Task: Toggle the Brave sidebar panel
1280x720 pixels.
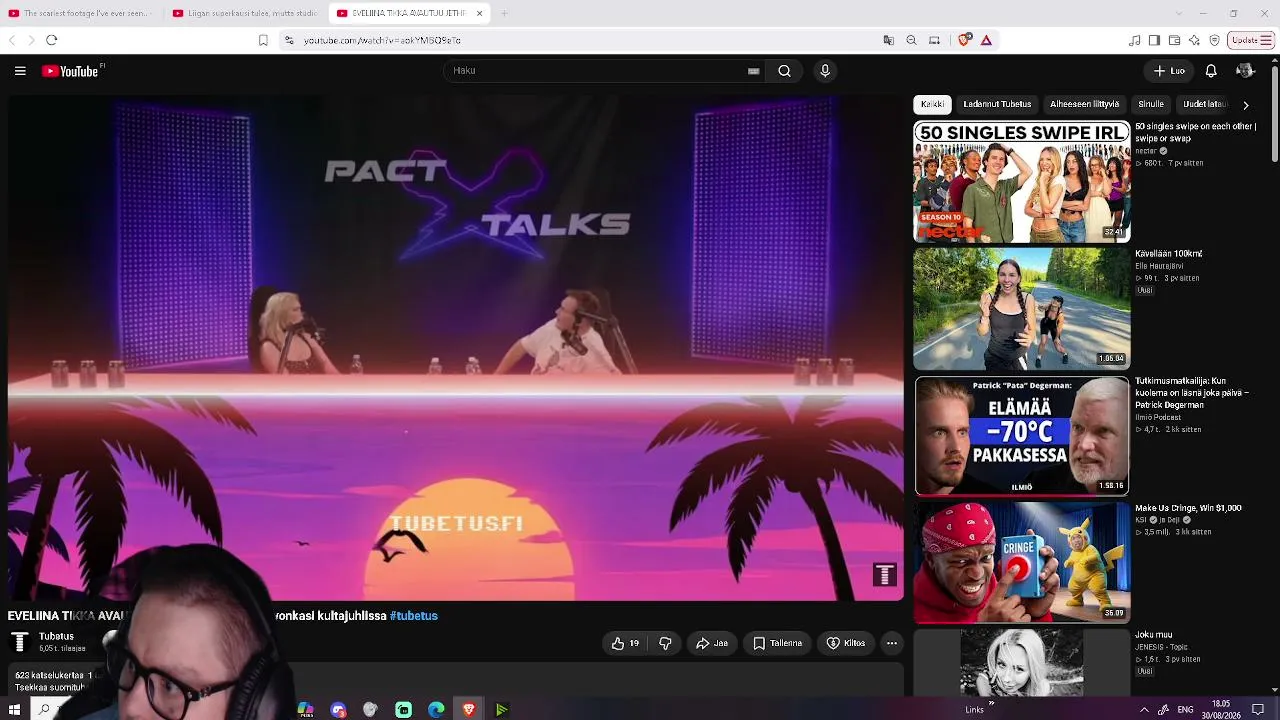Action: pos(1154,40)
